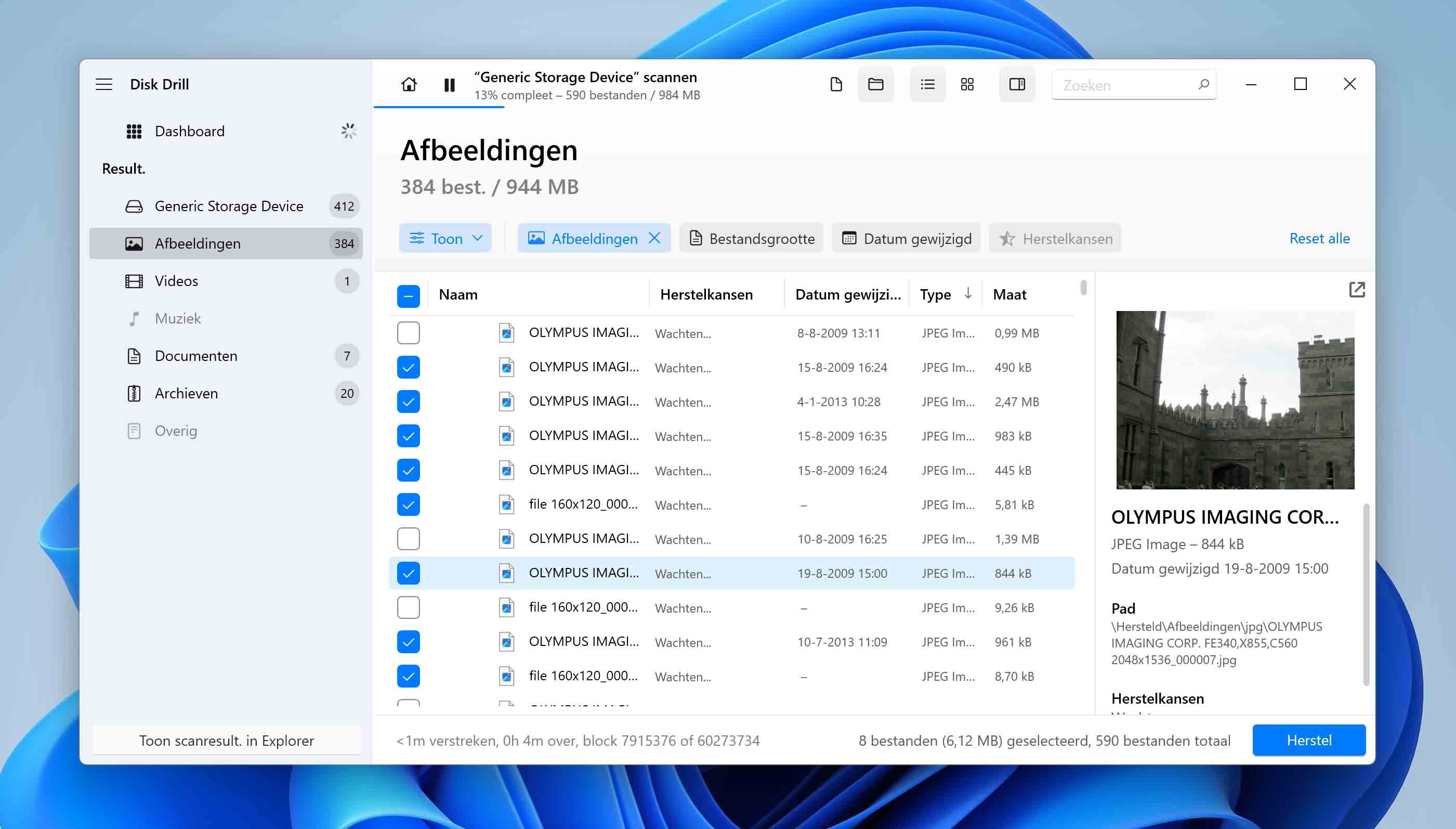The image size is (1456, 829).
Task: Select the grid view icon
Action: 967,84
